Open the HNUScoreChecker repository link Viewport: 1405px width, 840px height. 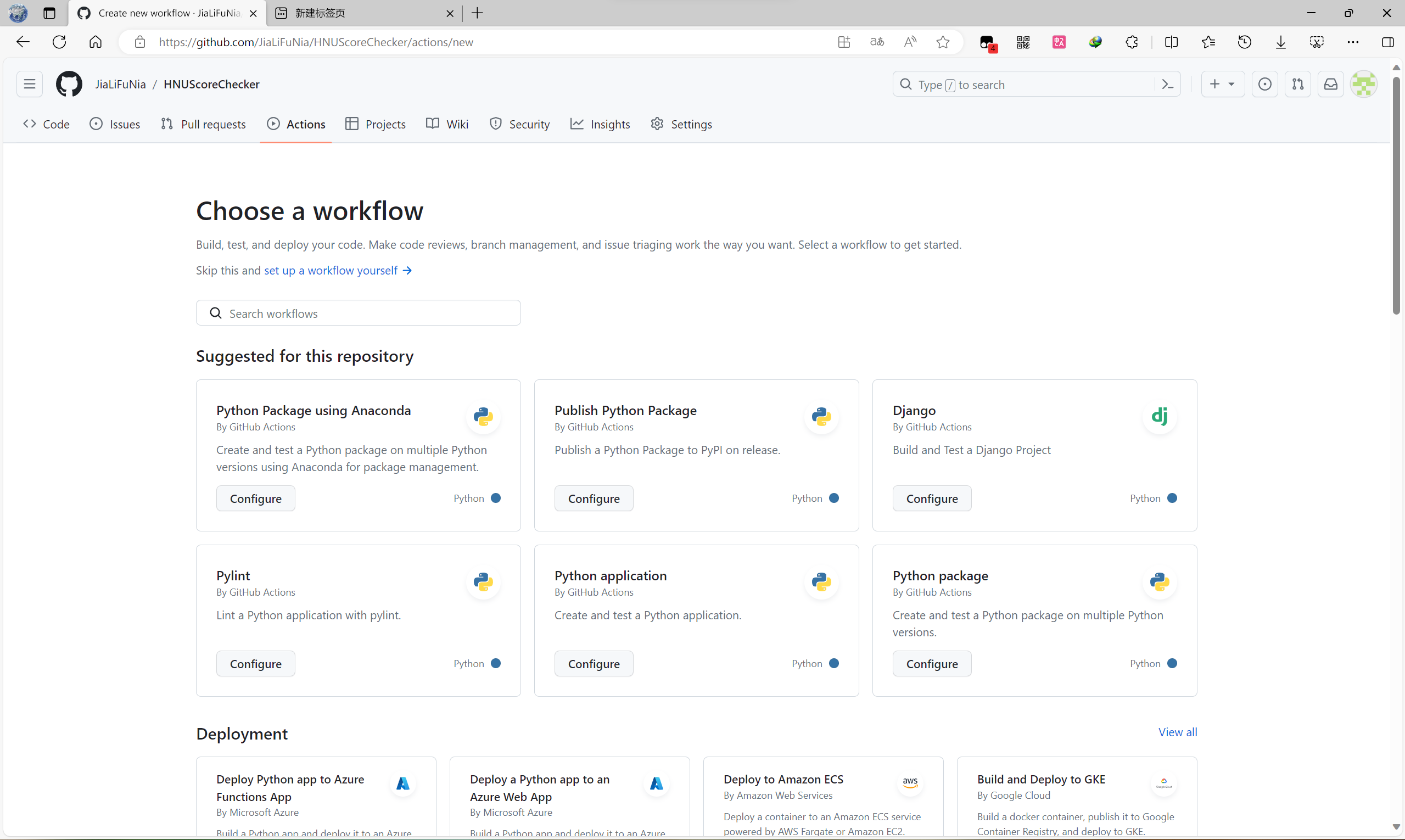coord(211,85)
